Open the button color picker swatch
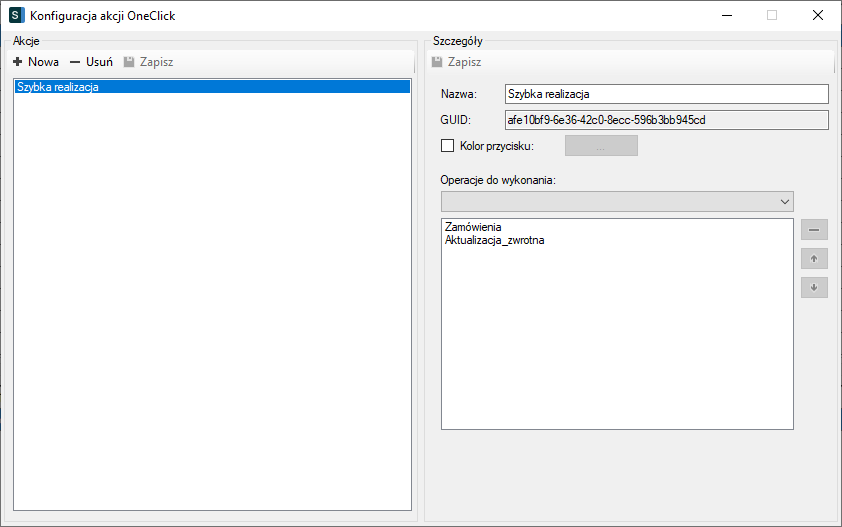The width and height of the screenshot is (842, 527). click(x=601, y=146)
